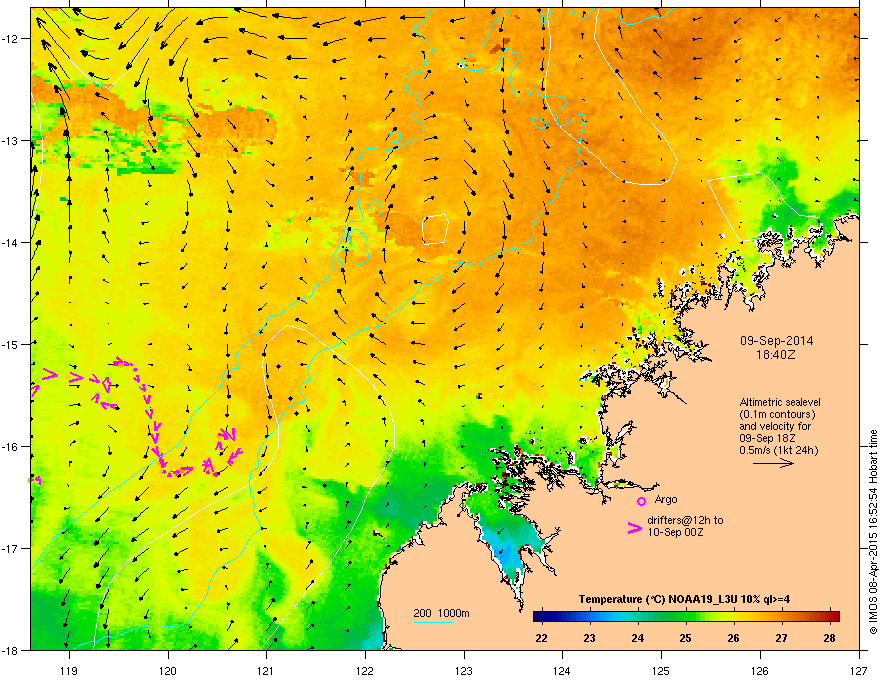880x680 pixels.
Task: Click the vertical IMOS copyright timestamp text
Action: [x=873, y=532]
